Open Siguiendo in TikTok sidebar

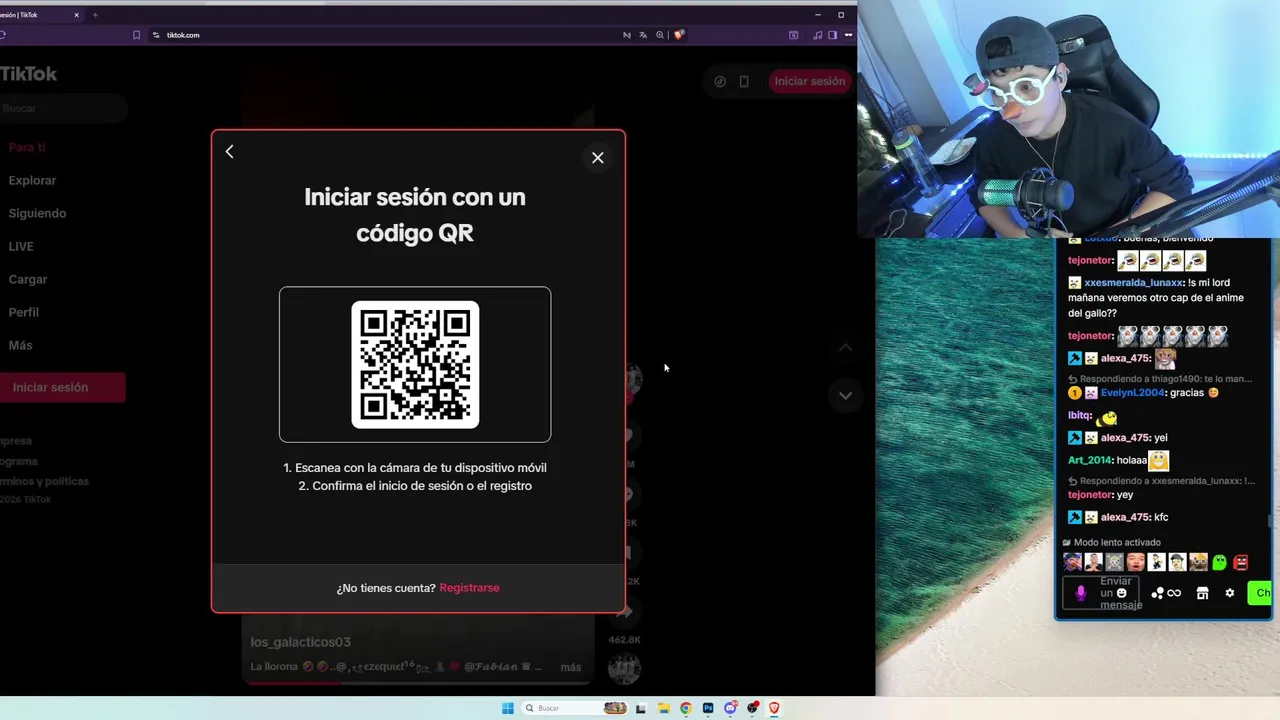37,214
